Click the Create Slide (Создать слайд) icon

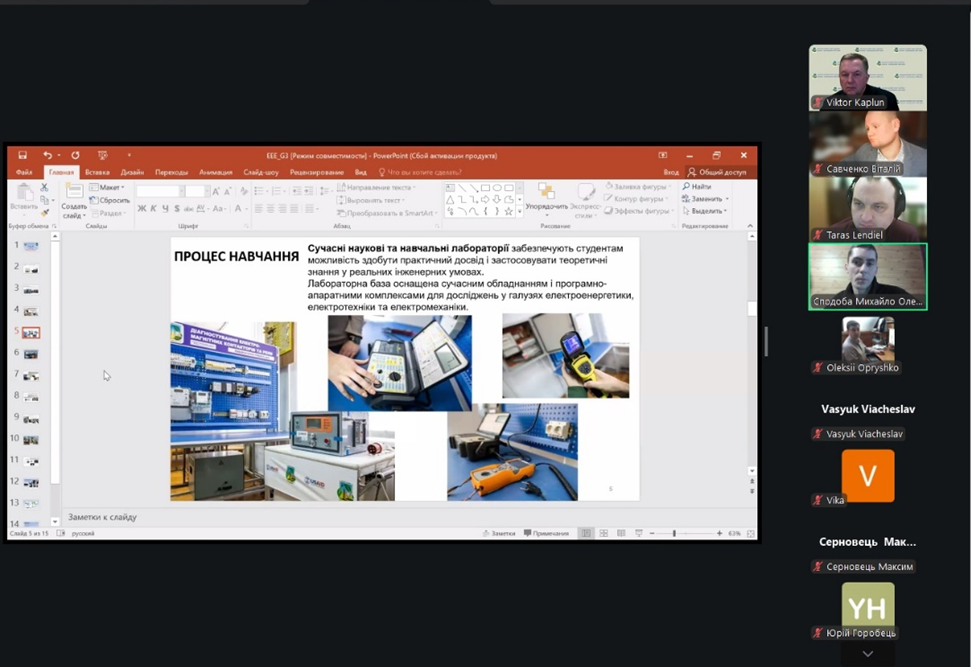pyautogui.click(x=74, y=193)
